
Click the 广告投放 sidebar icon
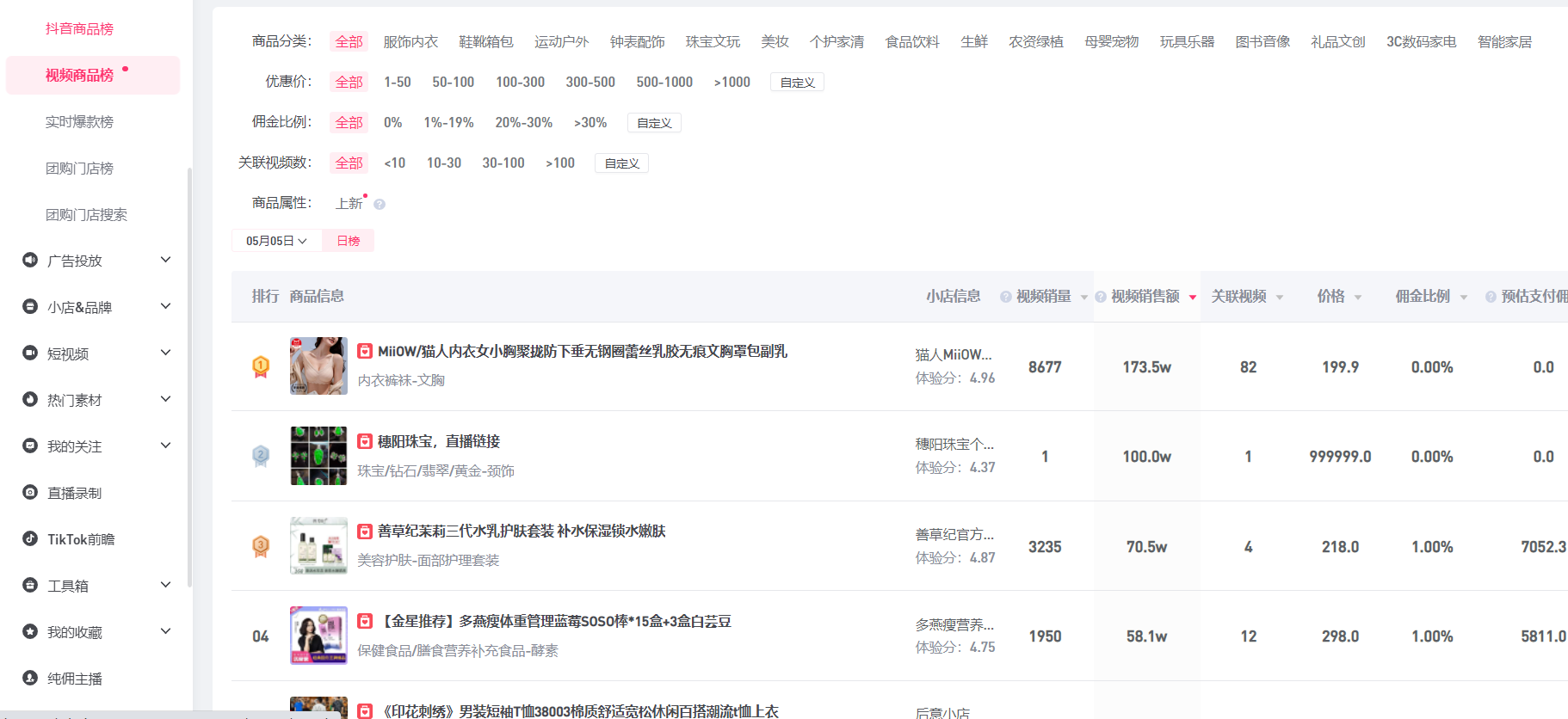(x=30, y=260)
